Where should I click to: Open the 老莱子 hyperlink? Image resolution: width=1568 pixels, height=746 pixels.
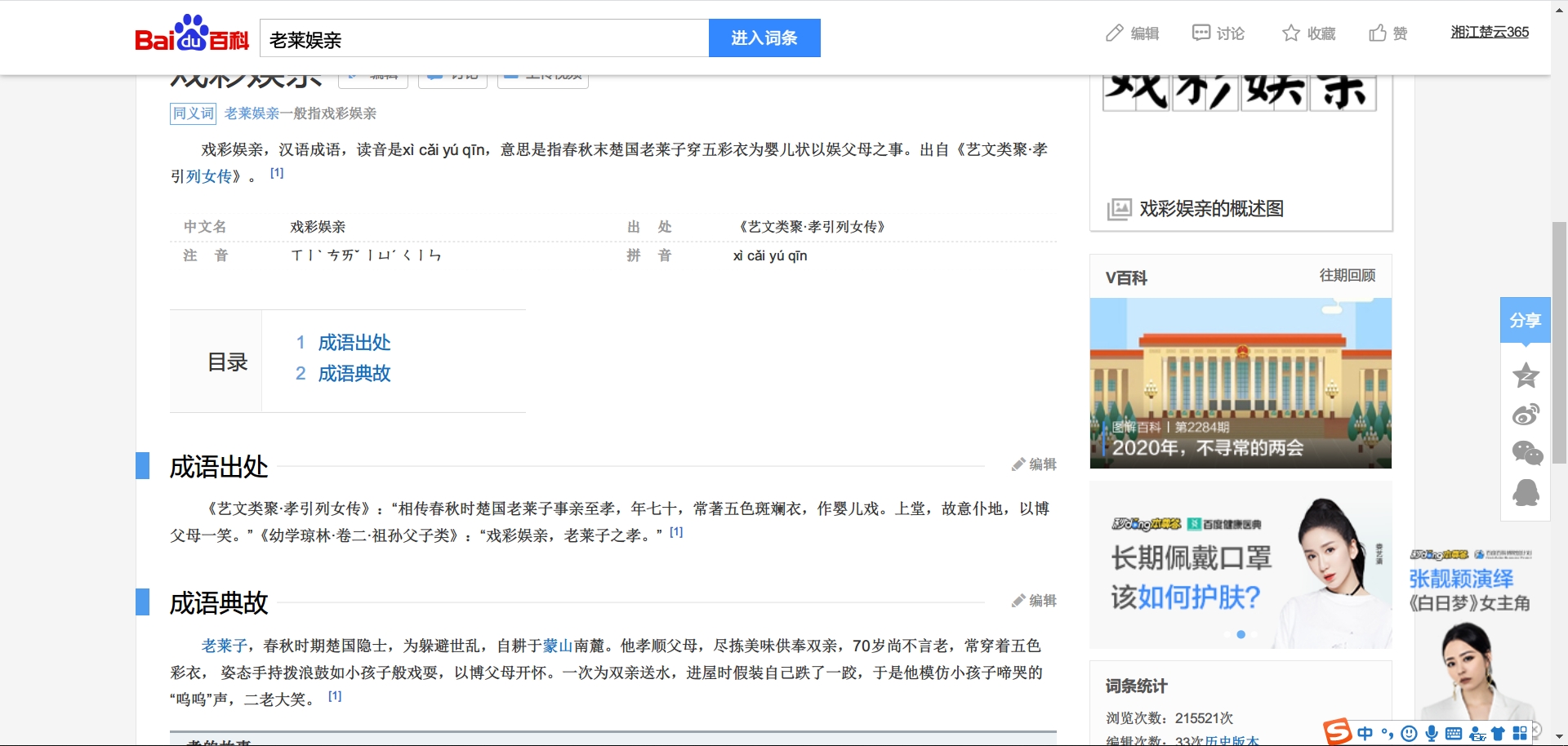pos(224,646)
